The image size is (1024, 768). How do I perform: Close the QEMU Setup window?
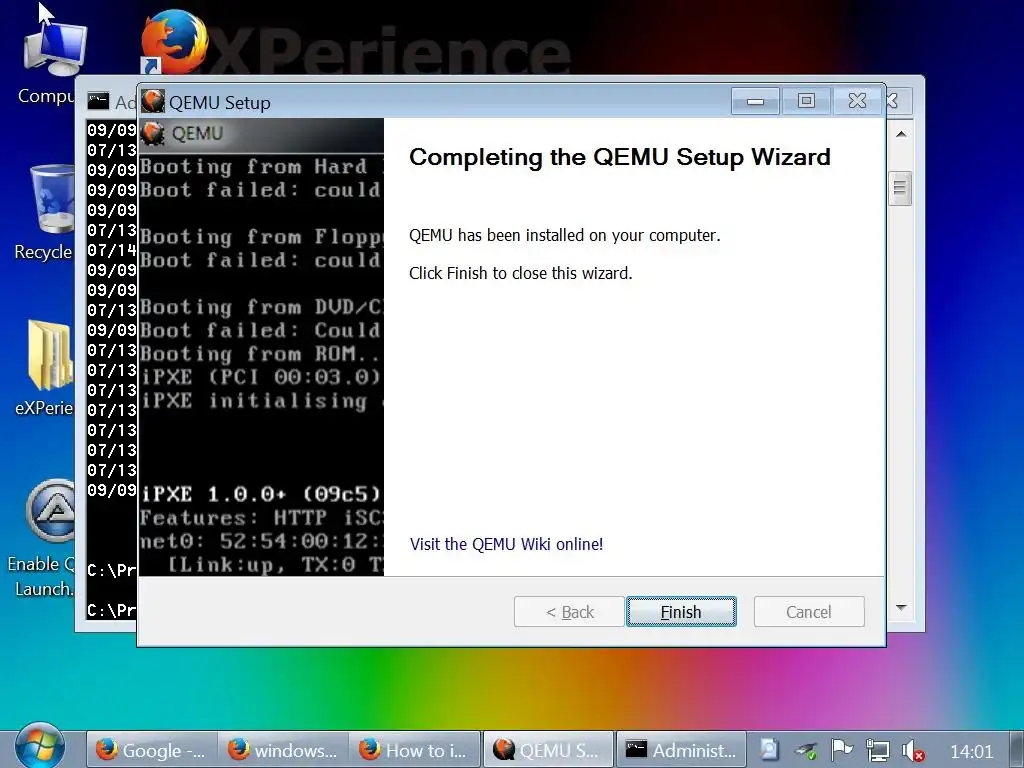[x=857, y=101]
